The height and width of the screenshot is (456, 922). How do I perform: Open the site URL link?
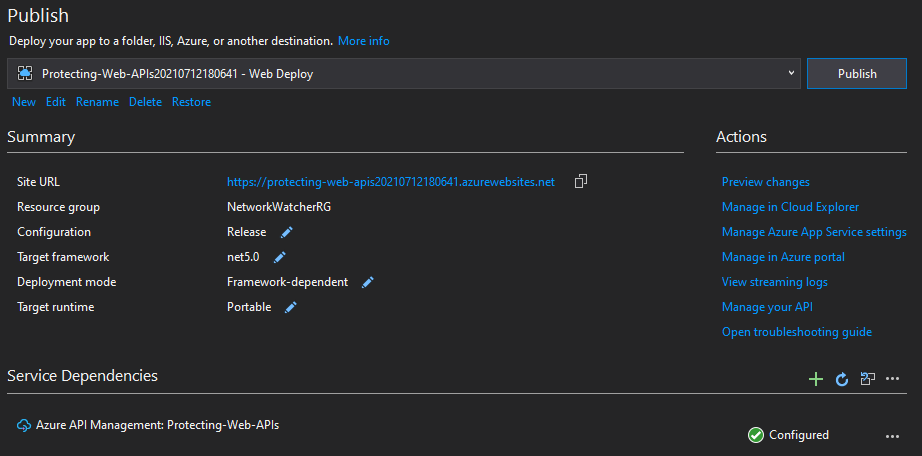391,182
